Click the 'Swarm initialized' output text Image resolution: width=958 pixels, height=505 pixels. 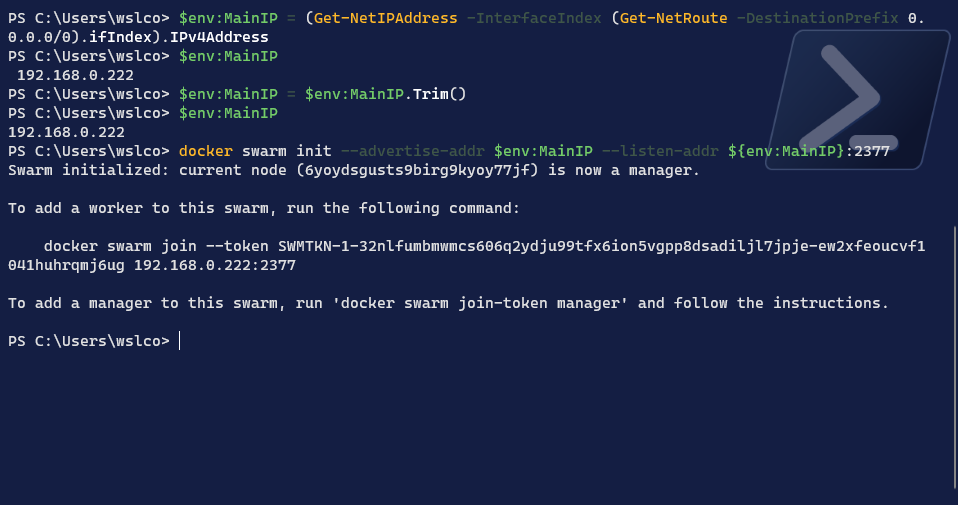pos(88,170)
